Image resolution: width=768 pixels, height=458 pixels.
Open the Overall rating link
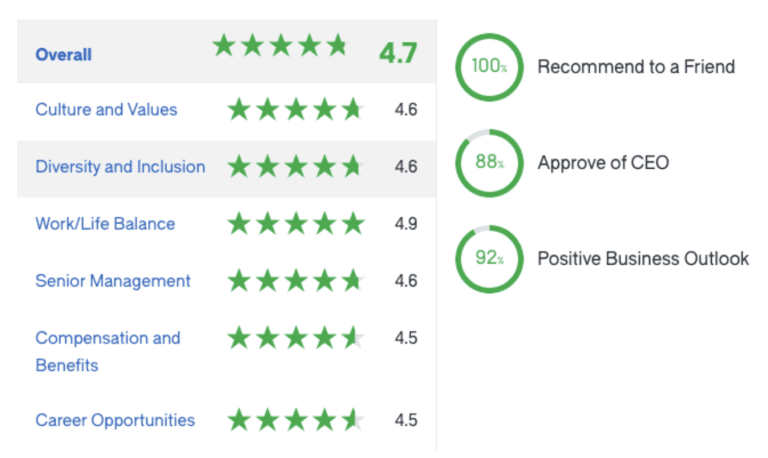64,54
